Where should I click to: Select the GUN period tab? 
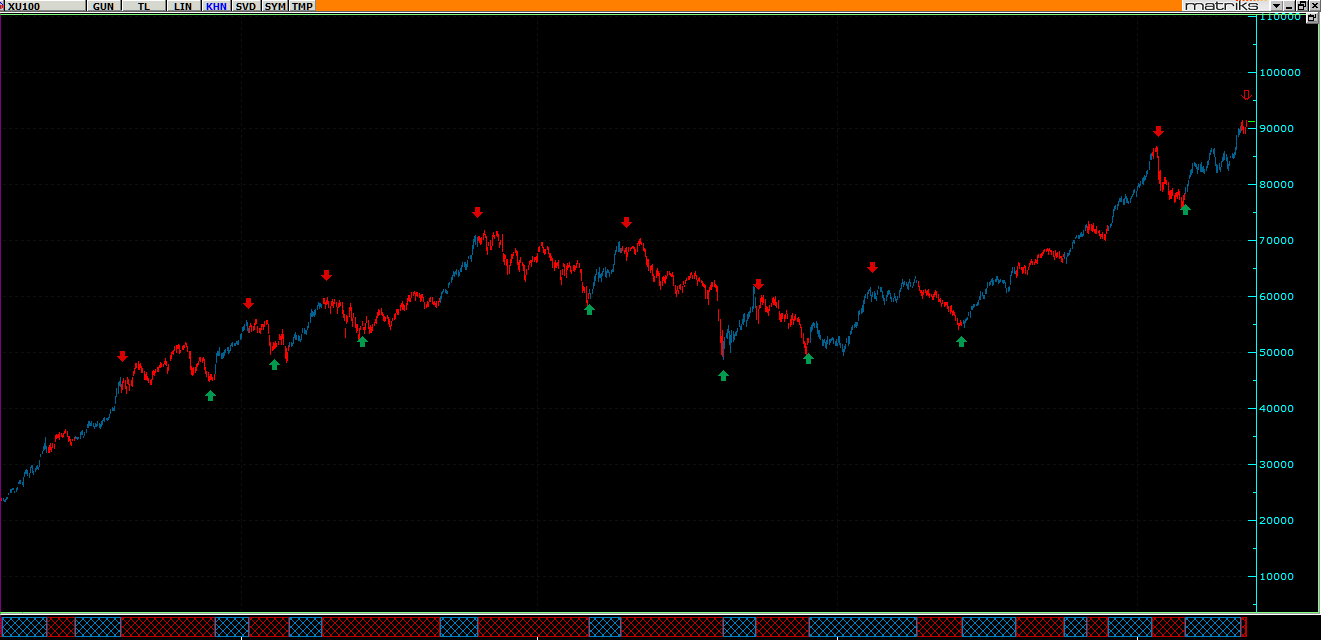coord(103,6)
